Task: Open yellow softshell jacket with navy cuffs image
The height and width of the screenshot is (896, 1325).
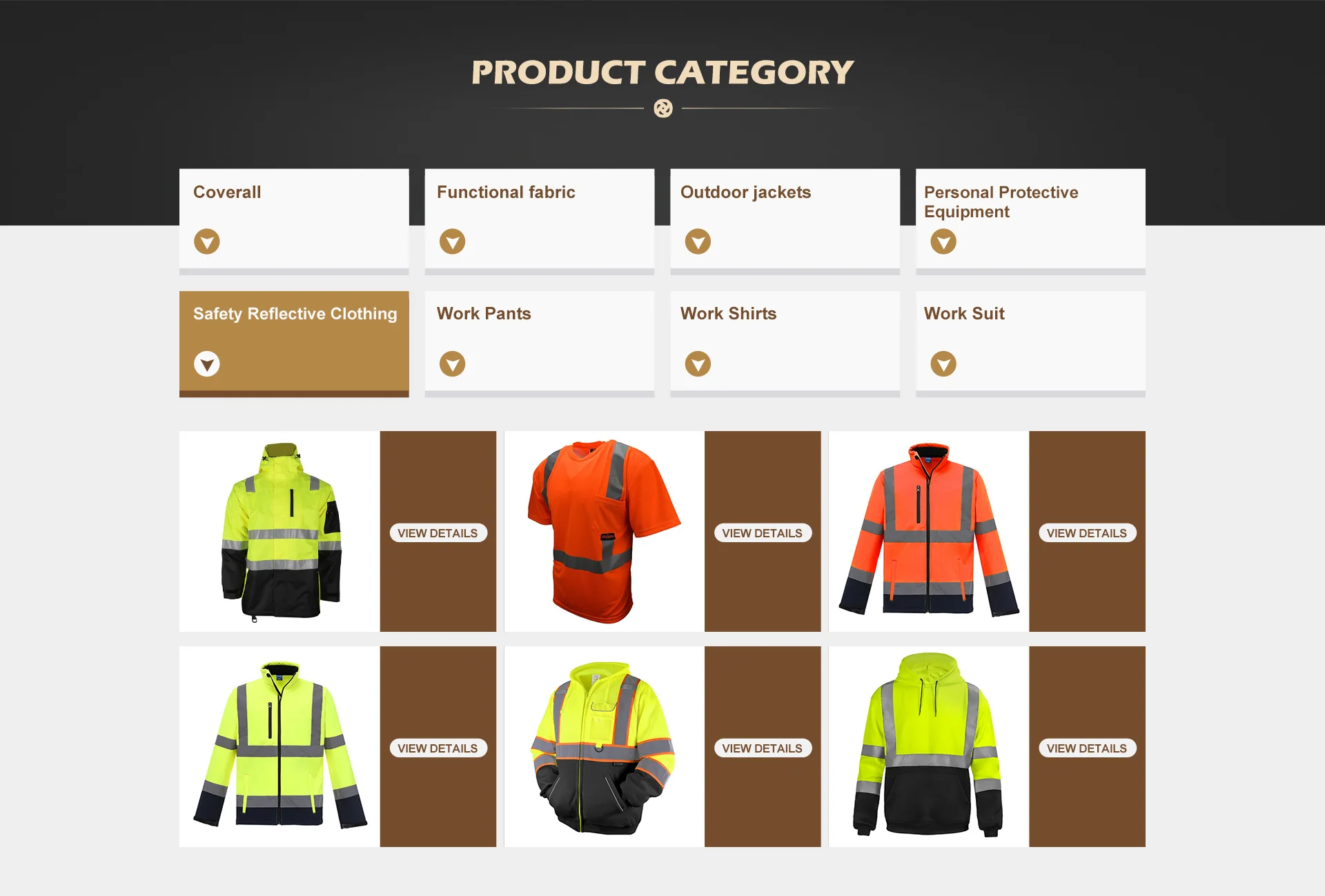Action: (x=279, y=746)
